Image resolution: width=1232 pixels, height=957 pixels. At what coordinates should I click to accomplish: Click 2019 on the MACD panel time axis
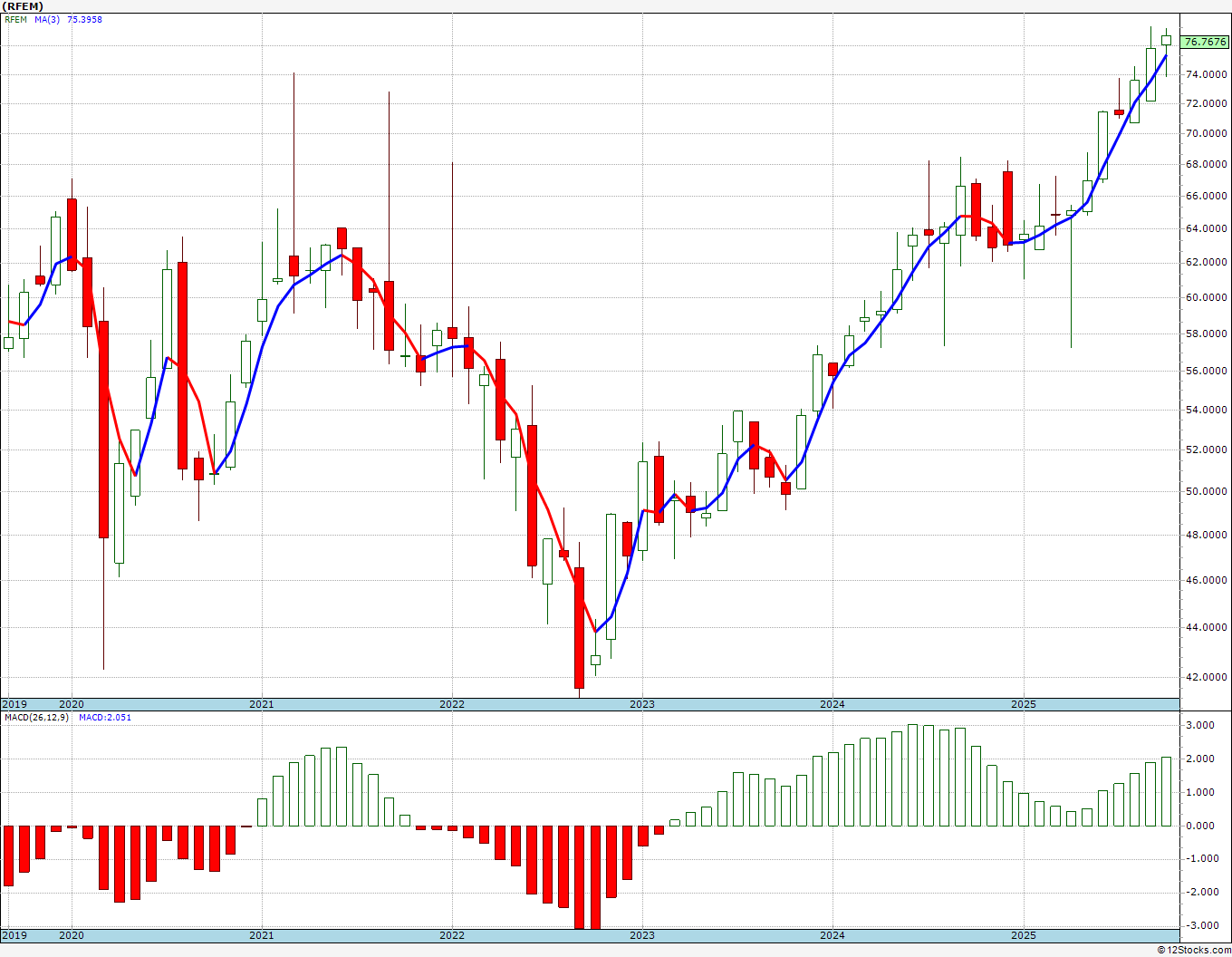(14, 935)
